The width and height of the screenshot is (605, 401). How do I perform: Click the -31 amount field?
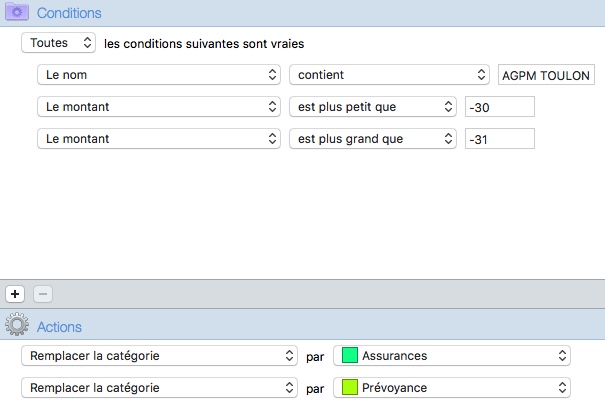tap(500, 139)
